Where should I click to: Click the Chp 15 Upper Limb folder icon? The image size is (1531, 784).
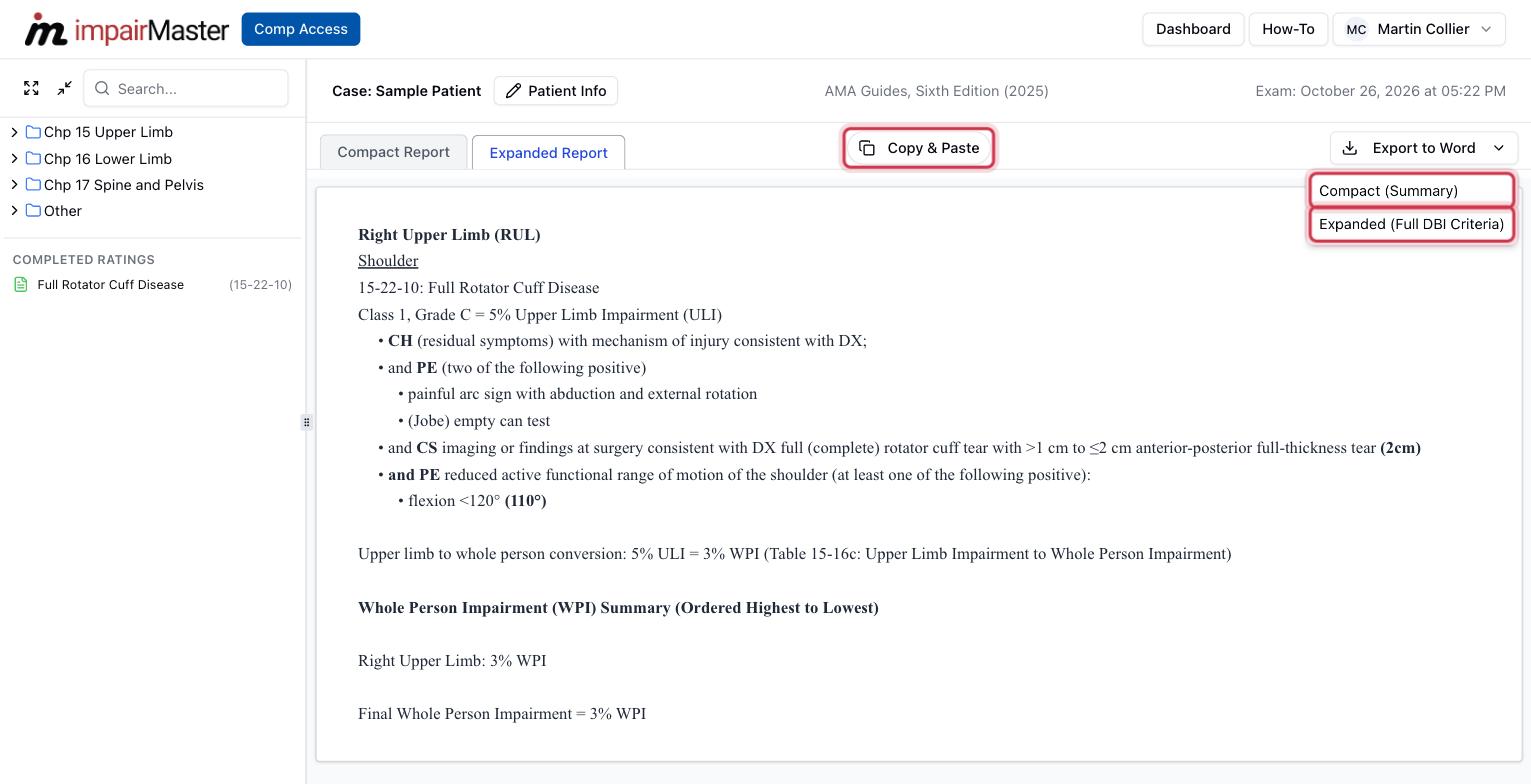click(33, 132)
